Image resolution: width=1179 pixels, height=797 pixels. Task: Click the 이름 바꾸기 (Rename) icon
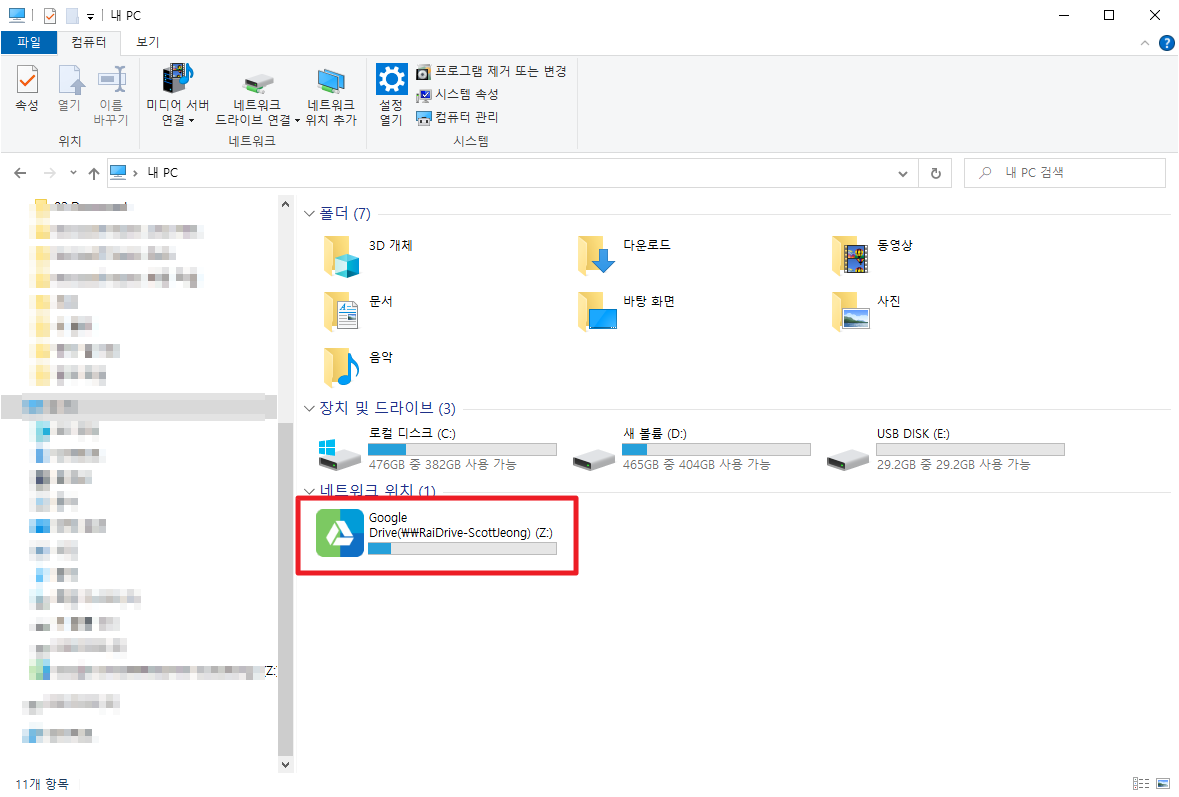pos(112,95)
